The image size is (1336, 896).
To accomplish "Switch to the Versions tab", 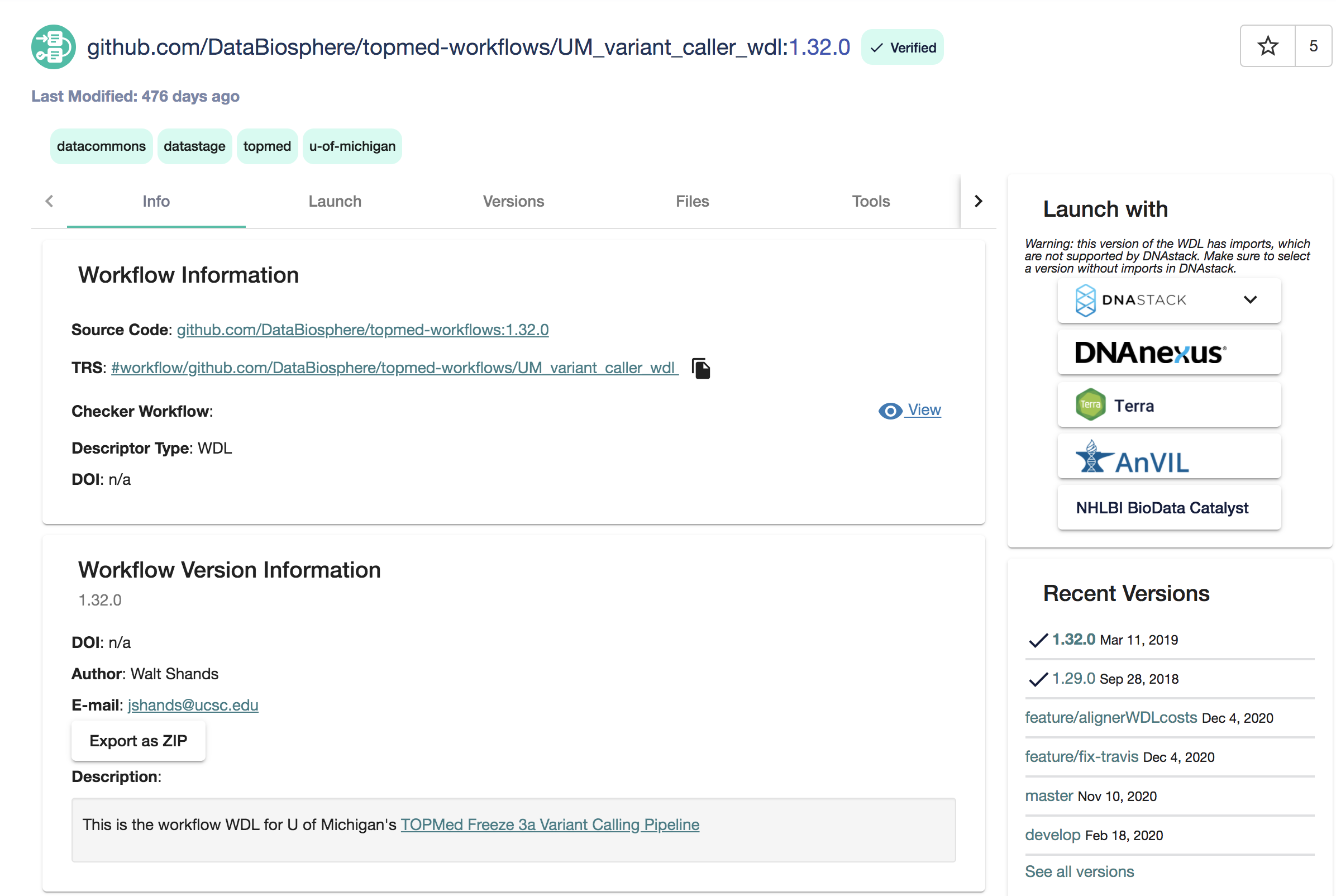I will pos(513,201).
